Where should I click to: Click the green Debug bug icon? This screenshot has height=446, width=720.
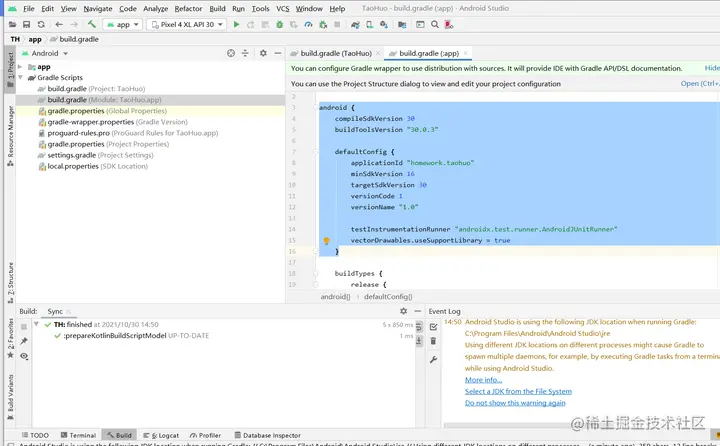click(279, 24)
